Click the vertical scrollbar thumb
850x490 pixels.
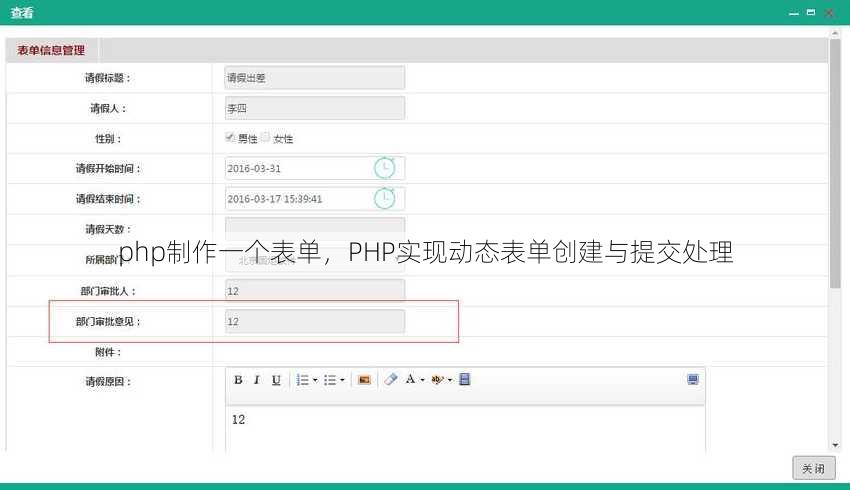835,163
